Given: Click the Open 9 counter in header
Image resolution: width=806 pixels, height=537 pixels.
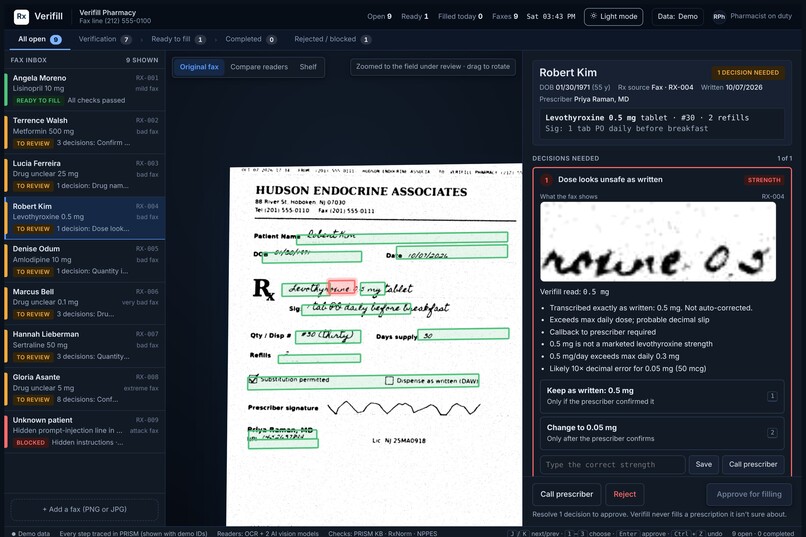Looking at the screenshot, I should (x=379, y=16).
